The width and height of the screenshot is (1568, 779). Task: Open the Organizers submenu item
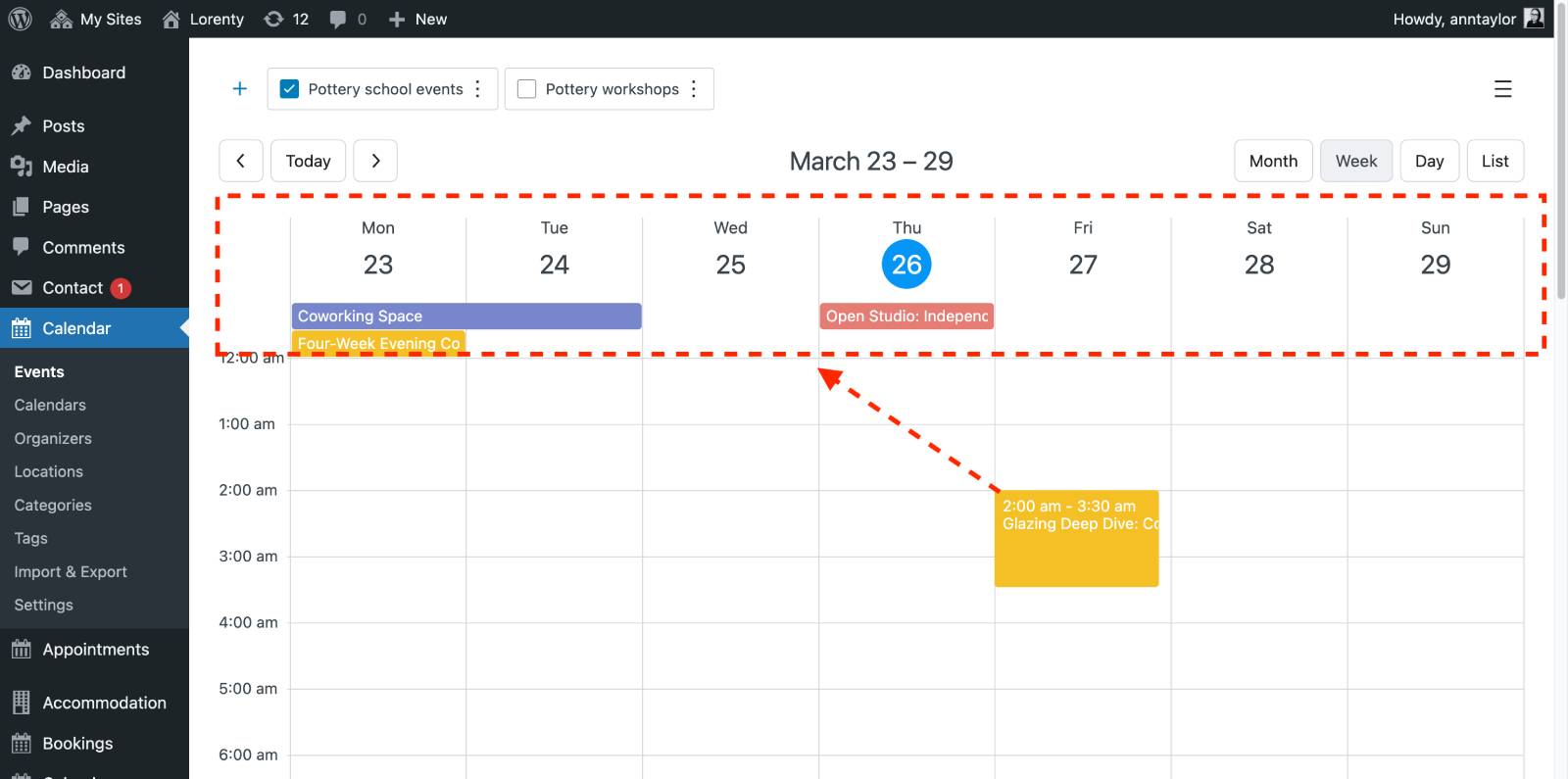coord(53,438)
